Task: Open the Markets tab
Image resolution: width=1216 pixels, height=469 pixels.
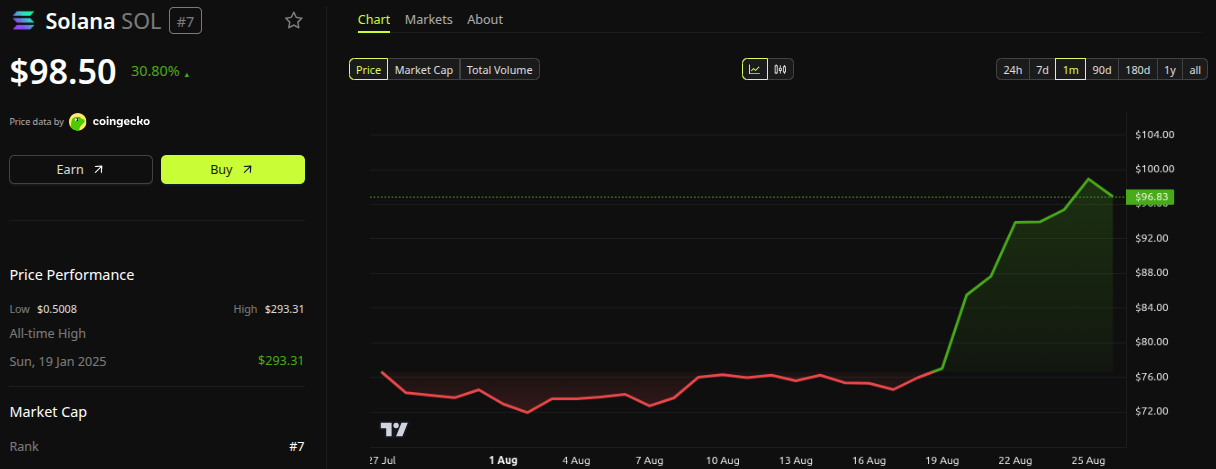Action: (x=429, y=19)
